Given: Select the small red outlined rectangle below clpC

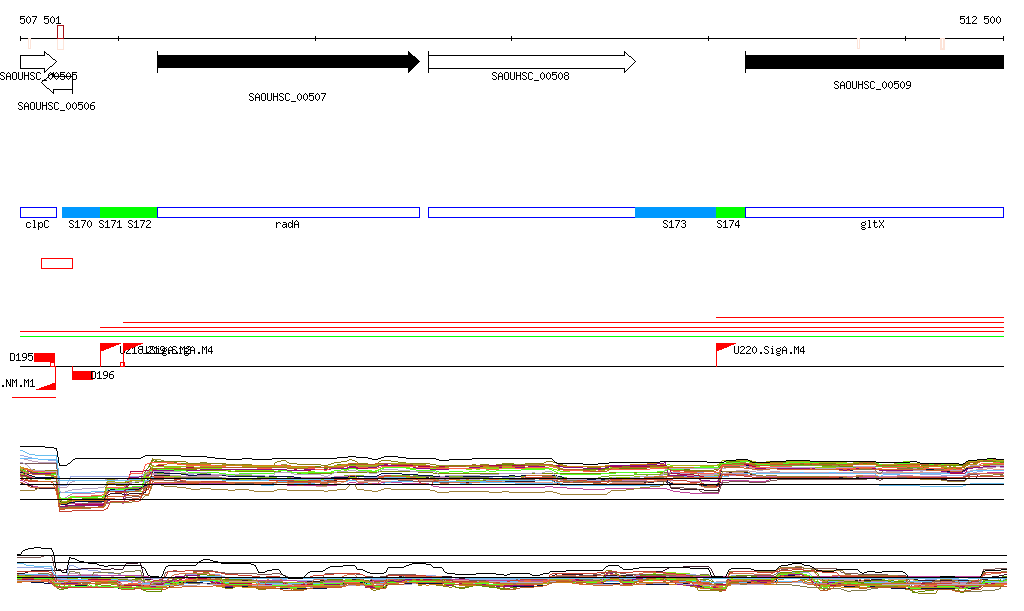Looking at the screenshot, I should [x=56, y=263].
